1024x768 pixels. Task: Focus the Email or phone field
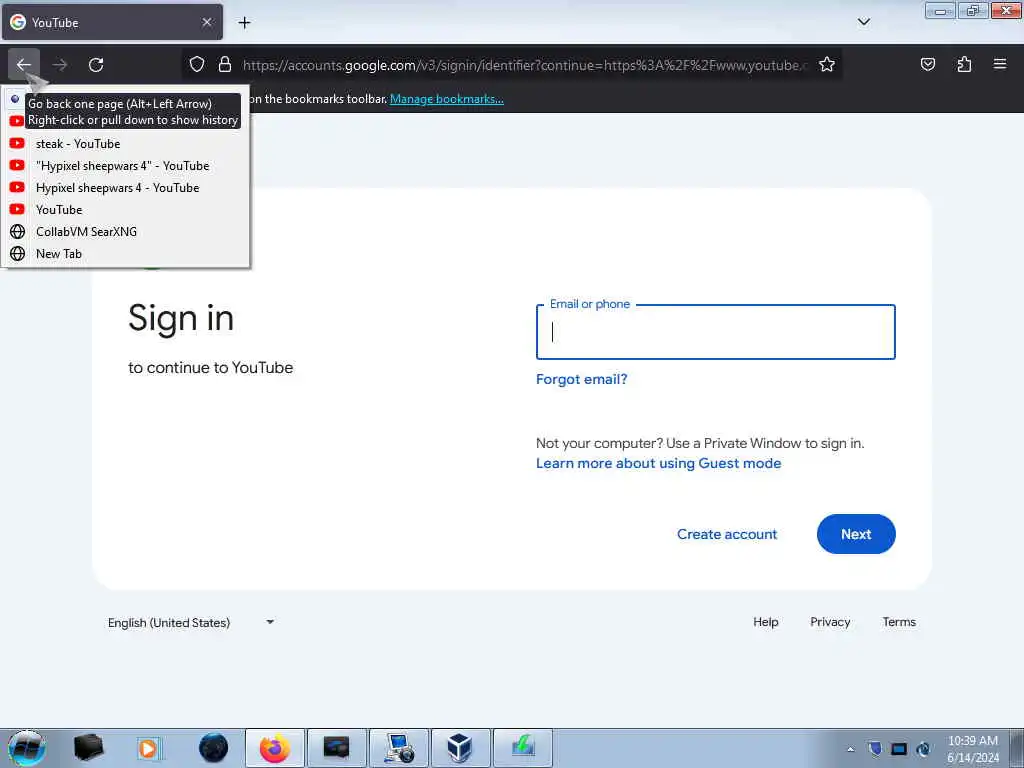[x=716, y=332]
